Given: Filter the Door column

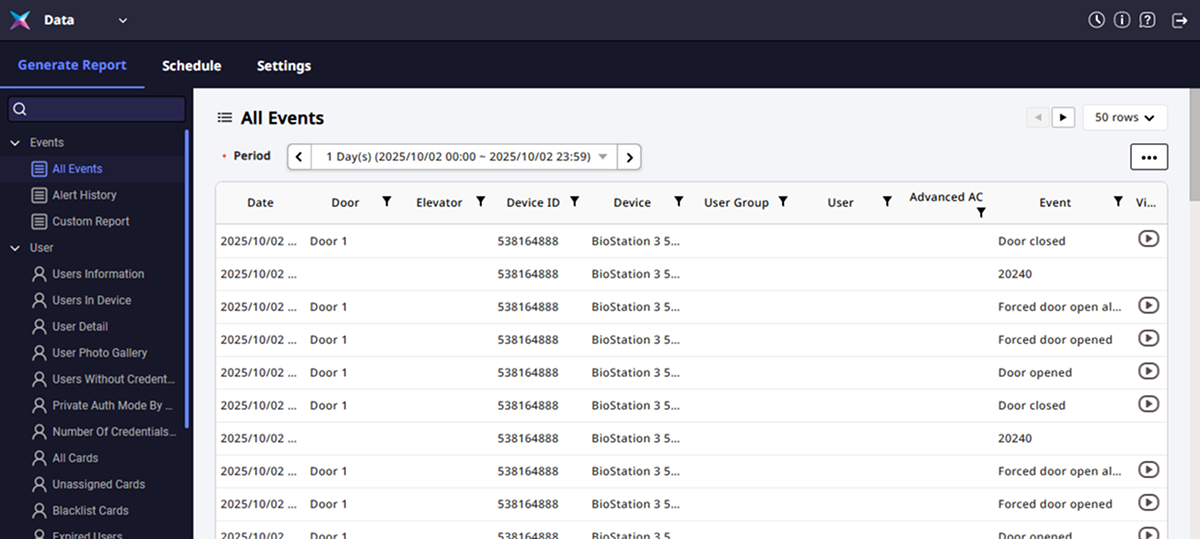Looking at the screenshot, I should pos(387,202).
